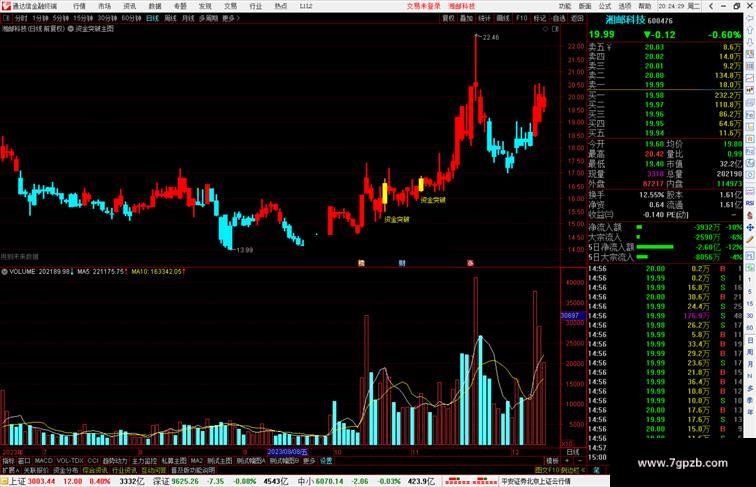756x487 pixels.
Task: Switch to the 15分钟 period
Action: 83,18
